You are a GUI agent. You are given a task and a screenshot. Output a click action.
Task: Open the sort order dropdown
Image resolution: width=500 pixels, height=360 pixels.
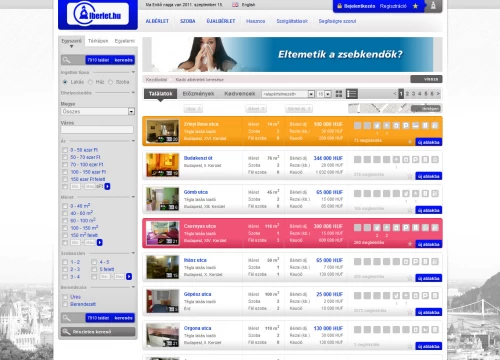[288, 94]
